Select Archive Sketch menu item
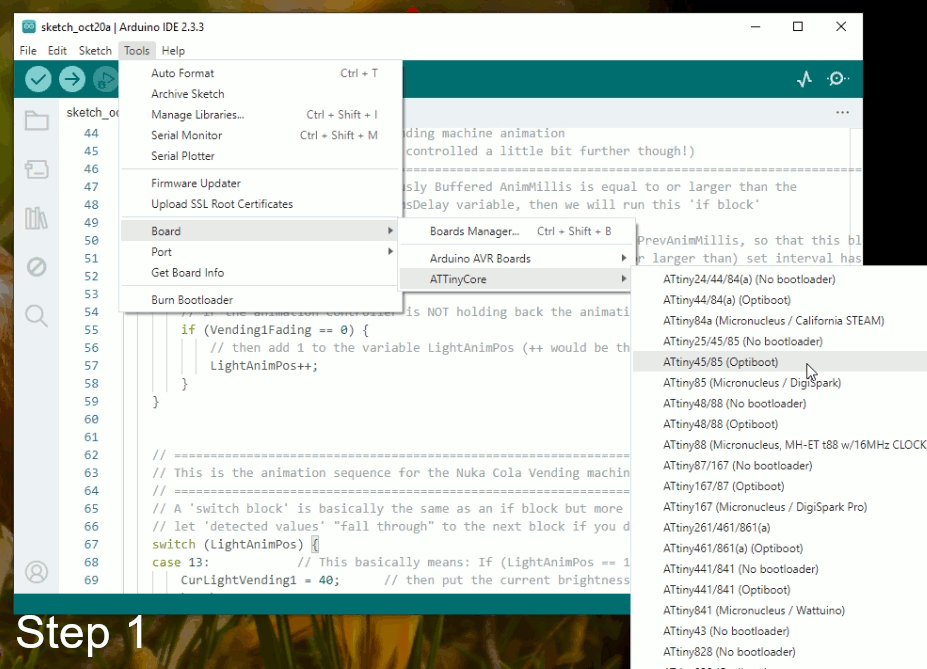This screenshot has height=669, width=927. click(260, 94)
